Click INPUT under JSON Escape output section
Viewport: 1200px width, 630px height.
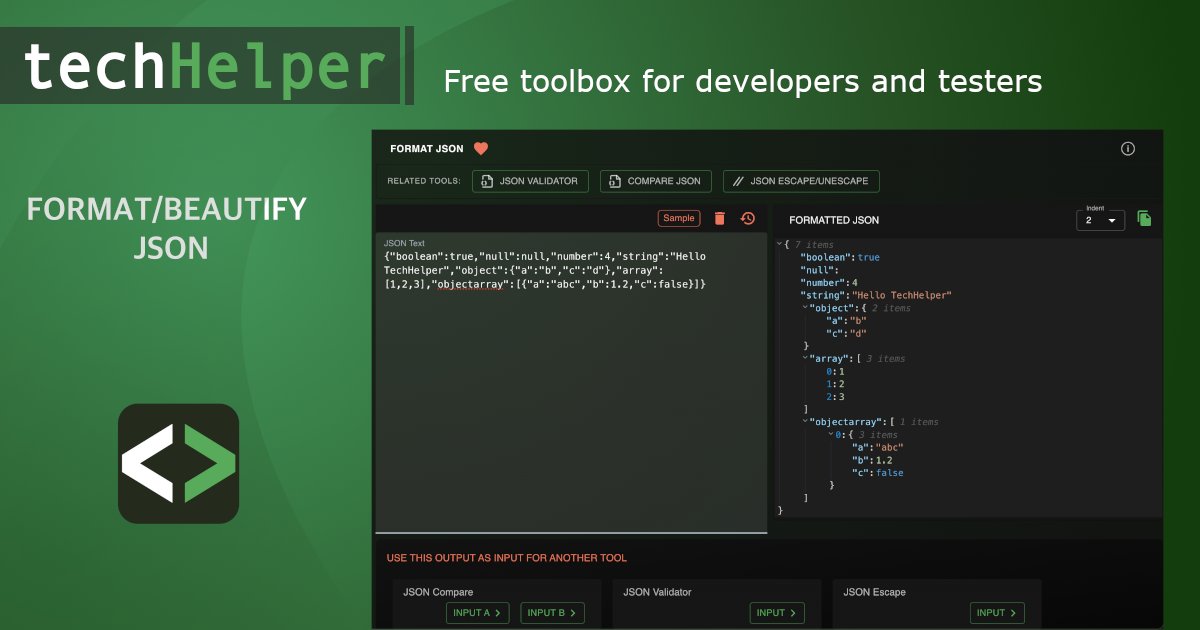(x=992, y=613)
